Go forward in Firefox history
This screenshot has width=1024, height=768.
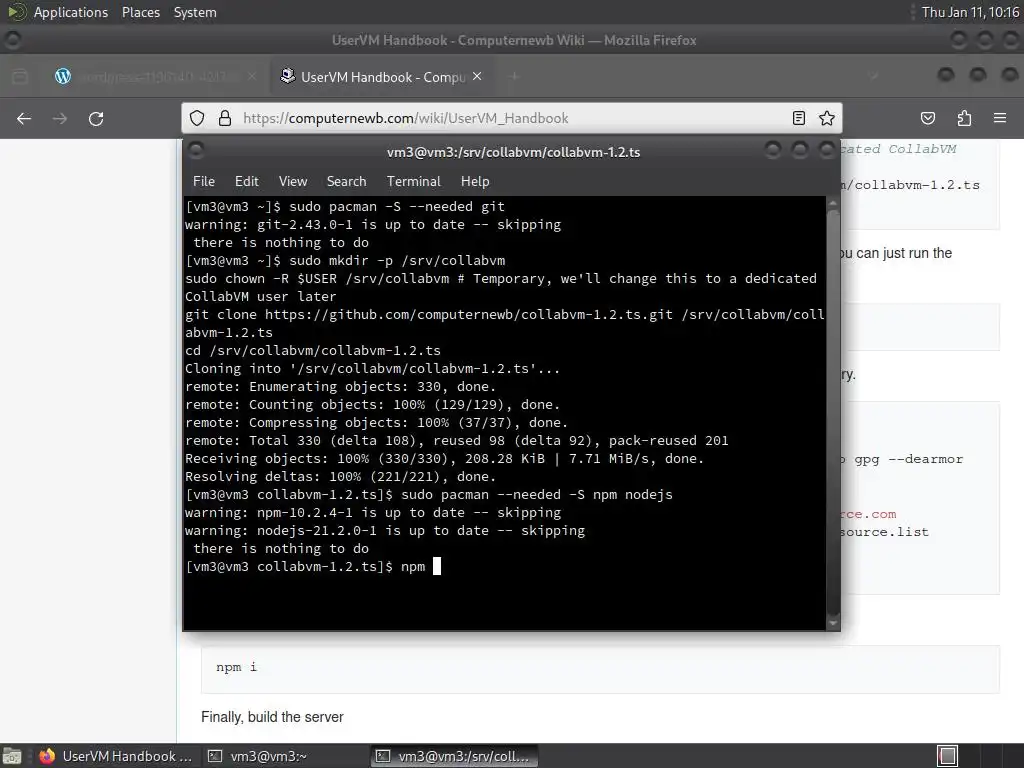[x=59, y=118]
